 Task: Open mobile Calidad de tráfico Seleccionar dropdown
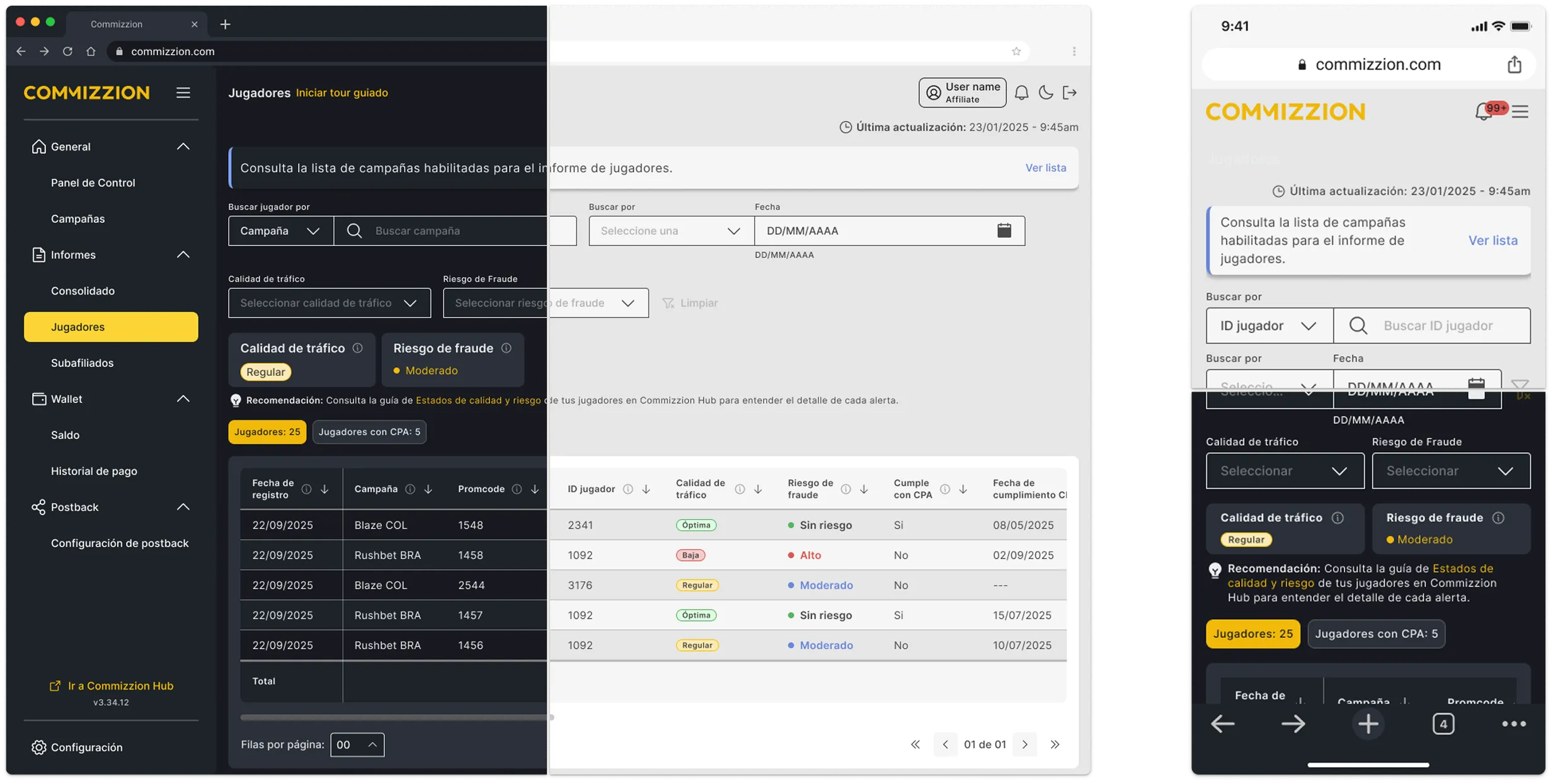1285,471
